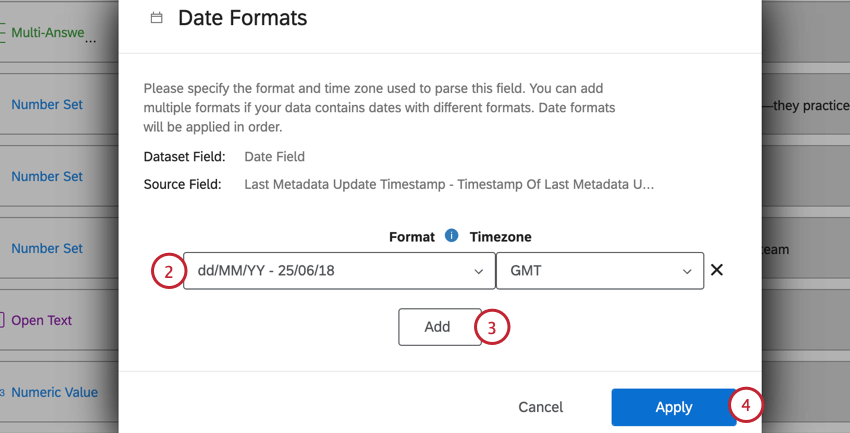The width and height of the screenshot is (850, 433).
Task: Click the chevron arrow in the Format dropdown
Action: pos(477,271)
